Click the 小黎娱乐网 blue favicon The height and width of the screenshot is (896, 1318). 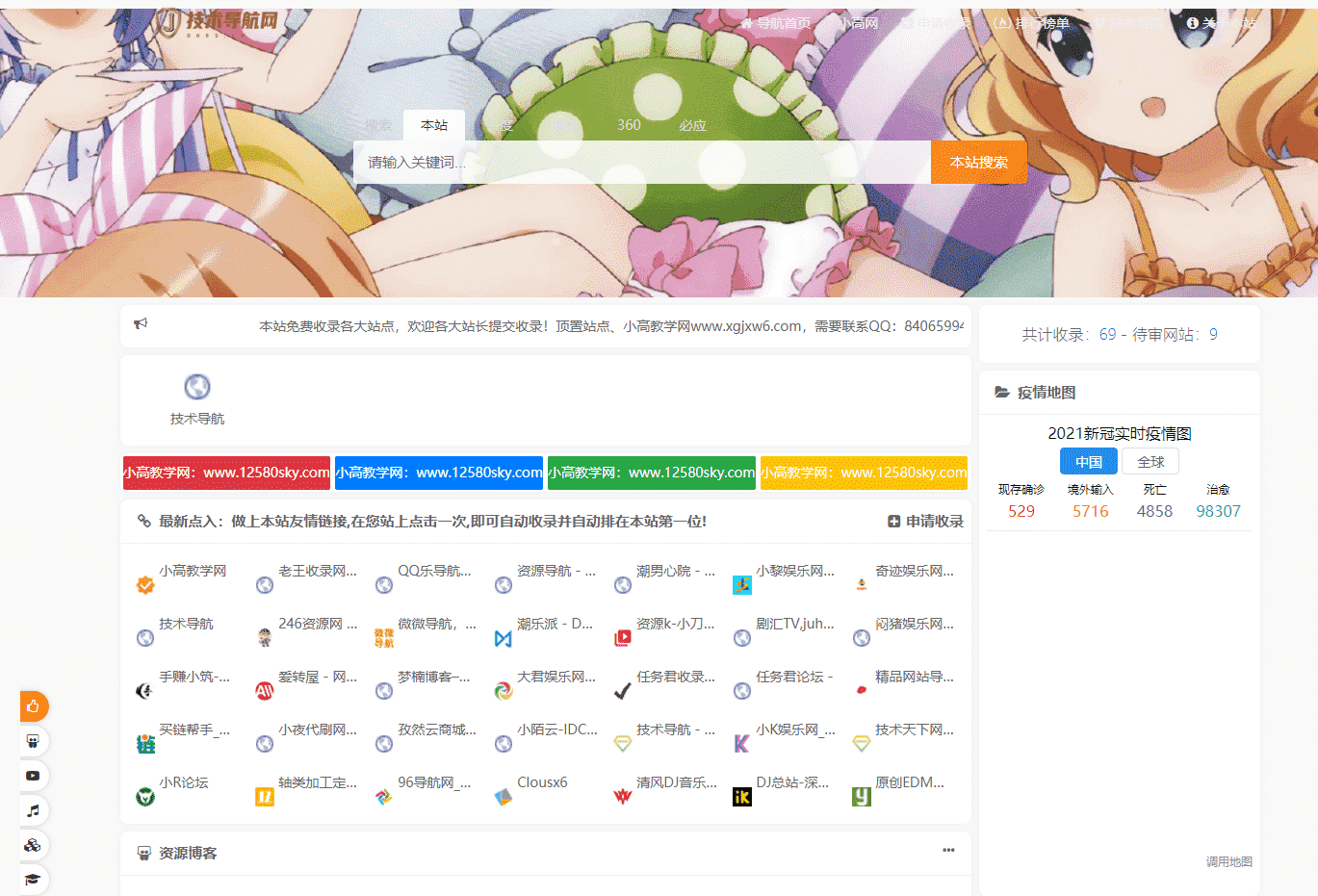[742, 584]
